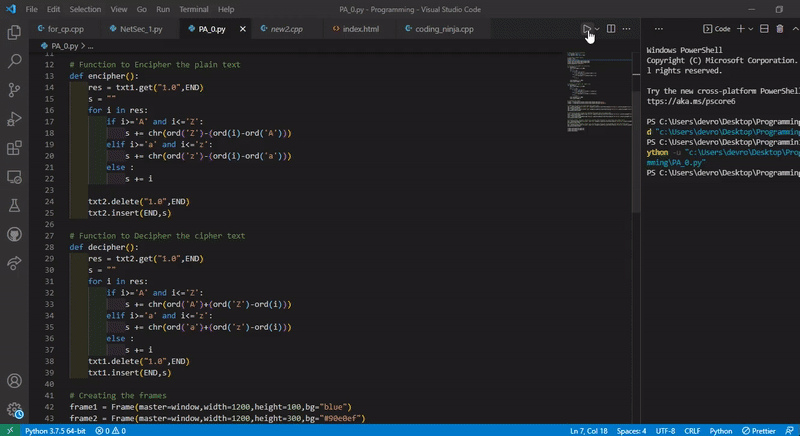Open the Testing flask view
The width and height of the screenshot is (800, 436).
[x=14, y=206]
